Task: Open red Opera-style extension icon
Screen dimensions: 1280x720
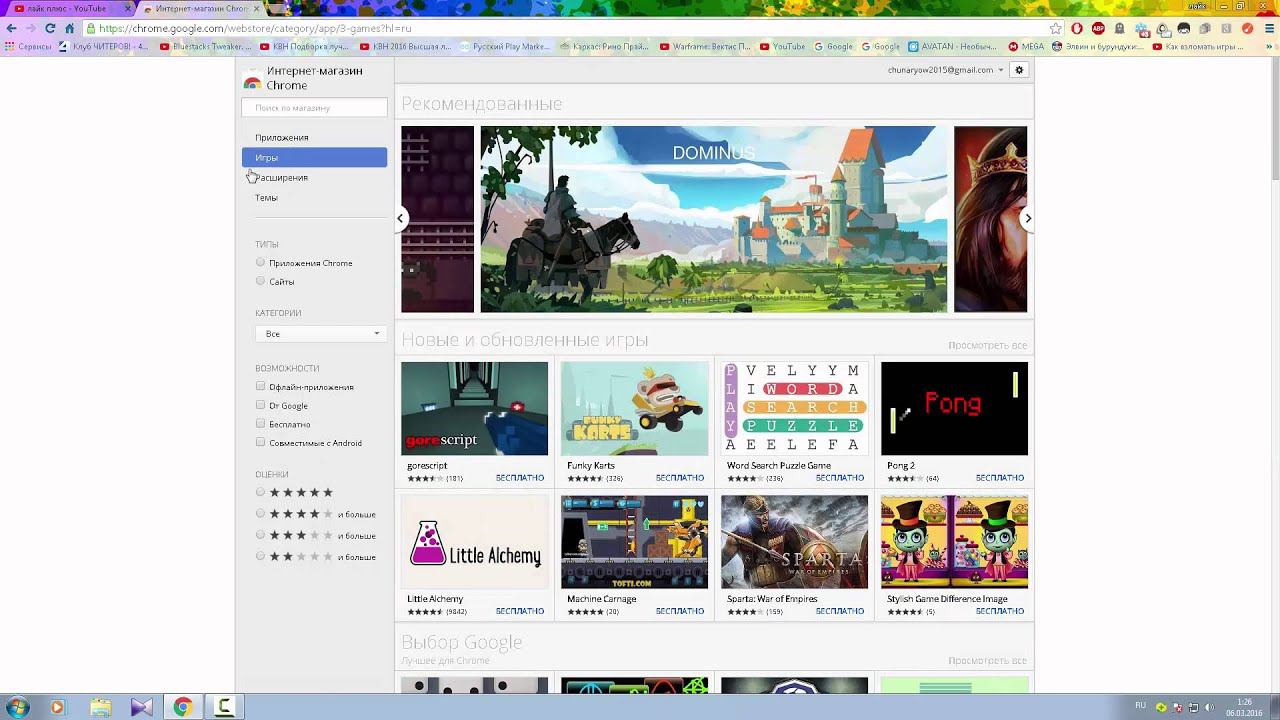Action: (1077, 28)
